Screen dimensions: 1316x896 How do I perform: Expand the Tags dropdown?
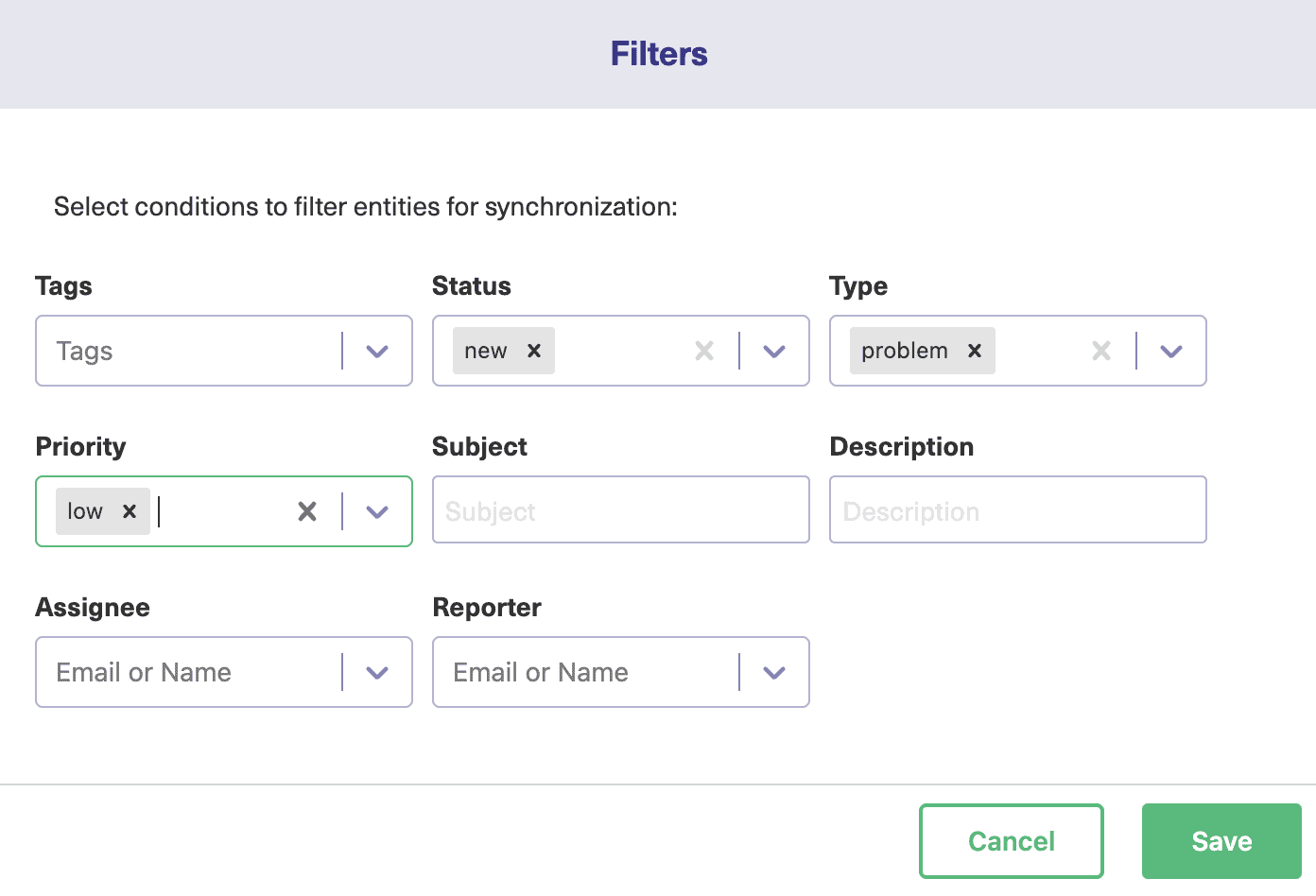[376, 351]
